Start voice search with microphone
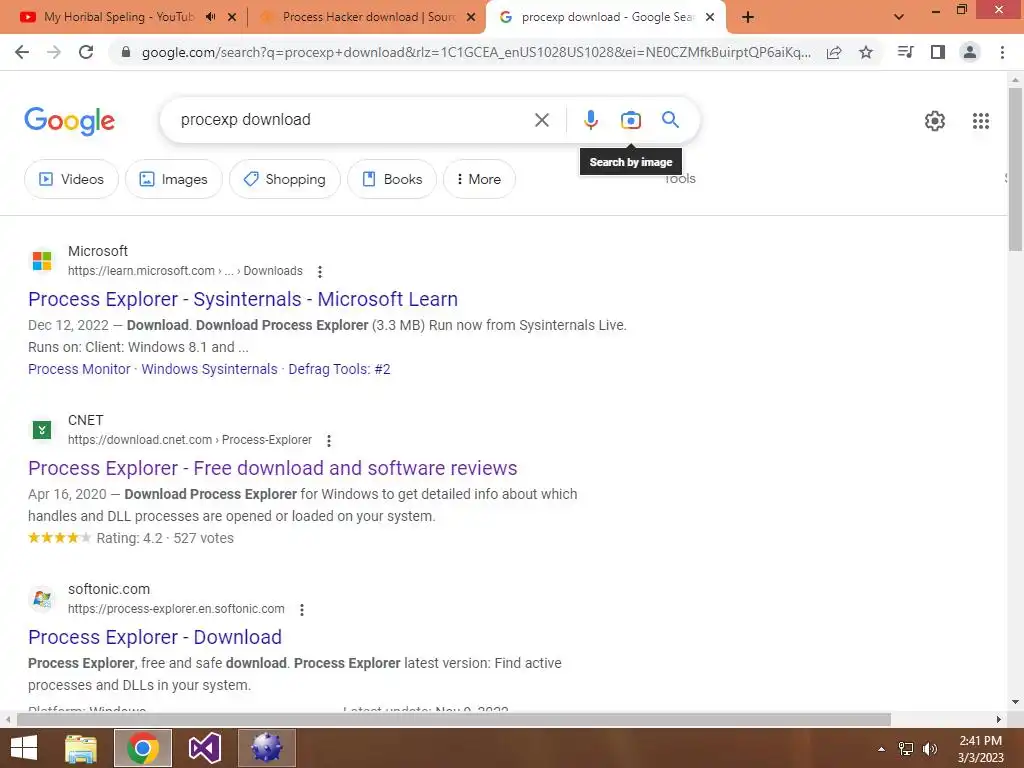The image size is (1024, 768). tap(590, 120)
